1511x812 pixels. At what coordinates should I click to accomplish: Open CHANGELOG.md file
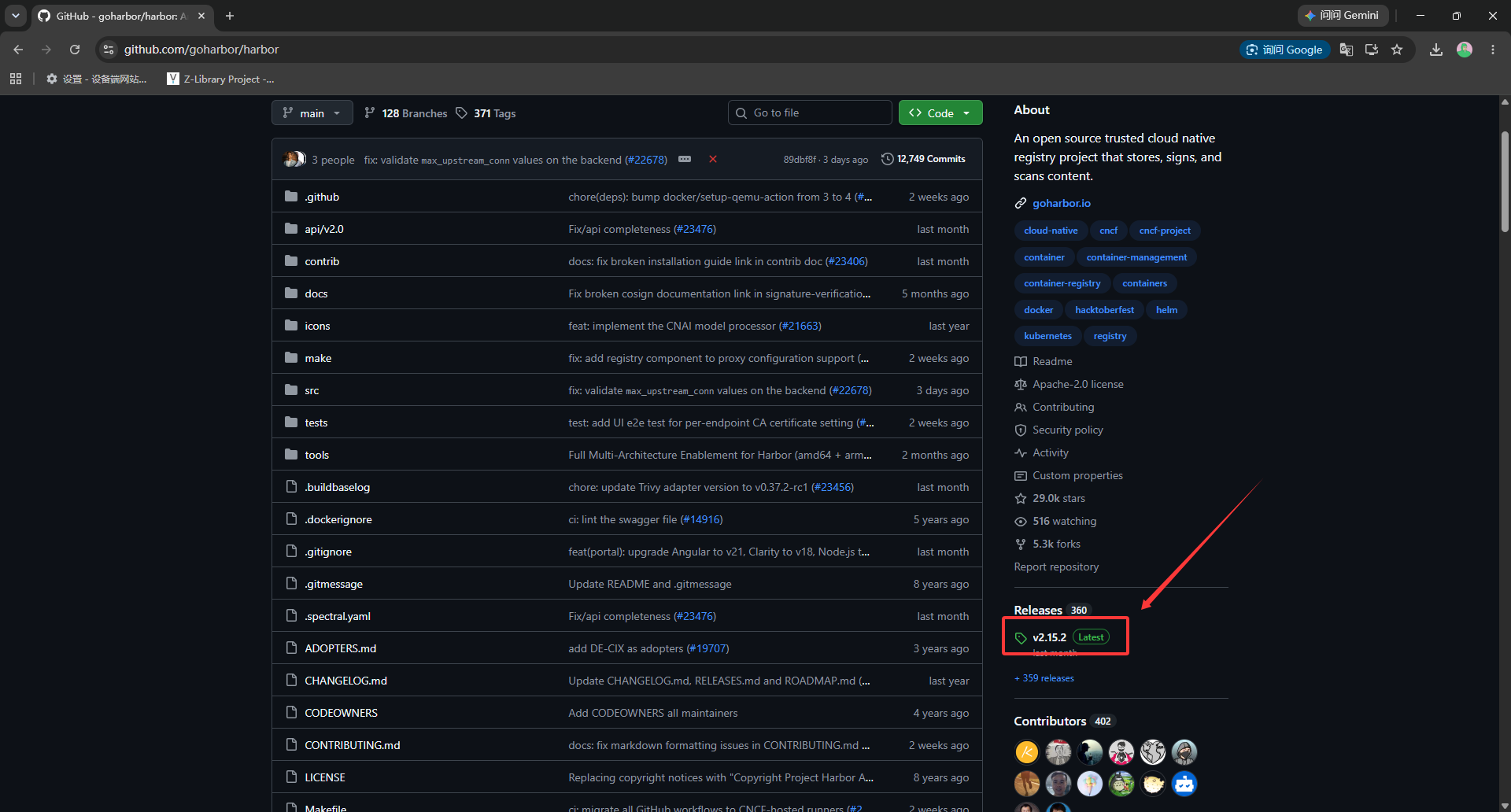click(x=346, y=681)
